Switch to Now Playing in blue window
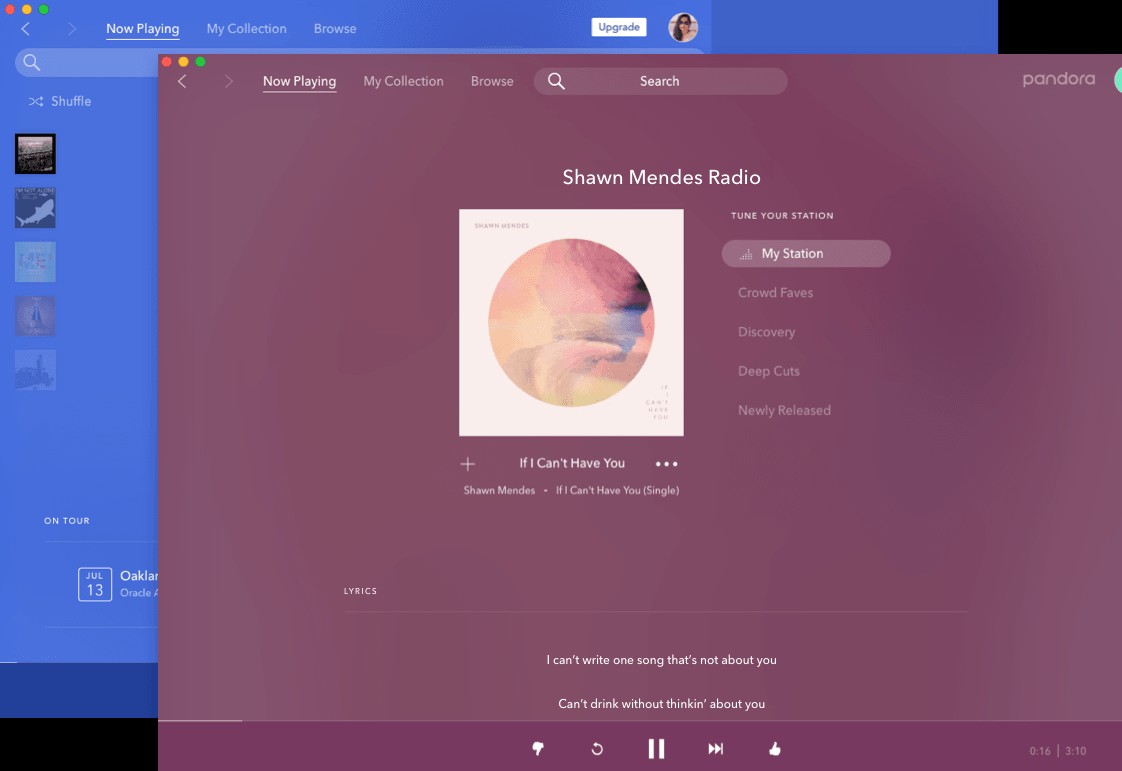 [x=142, y=29]
